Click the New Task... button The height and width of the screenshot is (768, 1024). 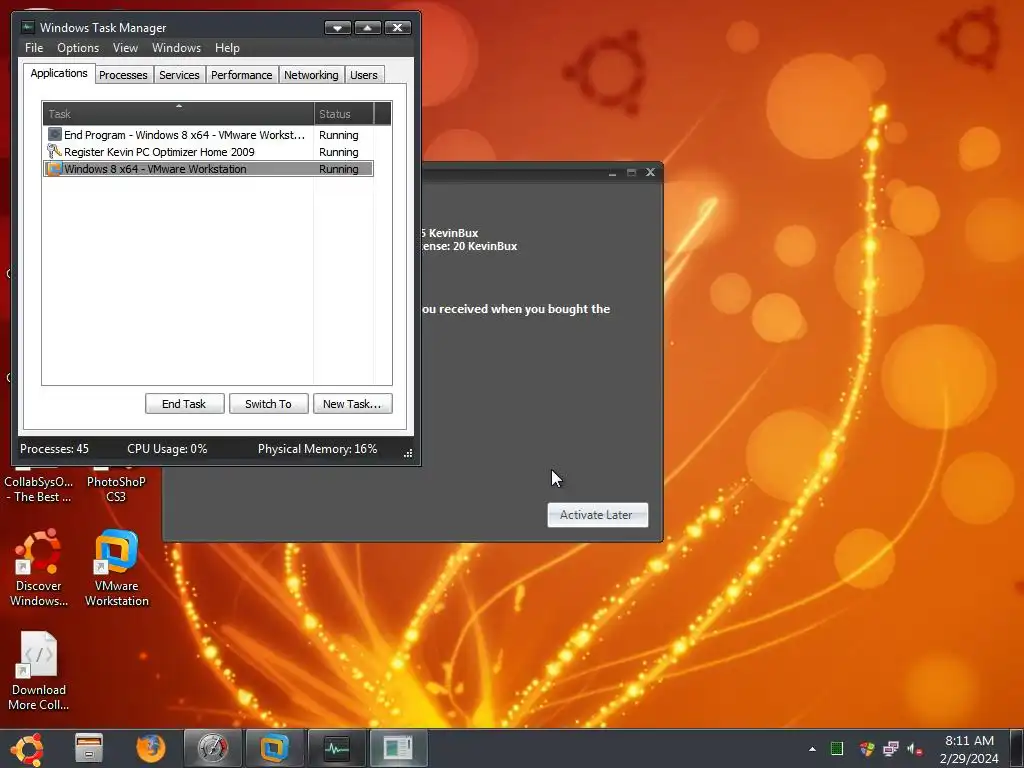click(x=352, y=404)
